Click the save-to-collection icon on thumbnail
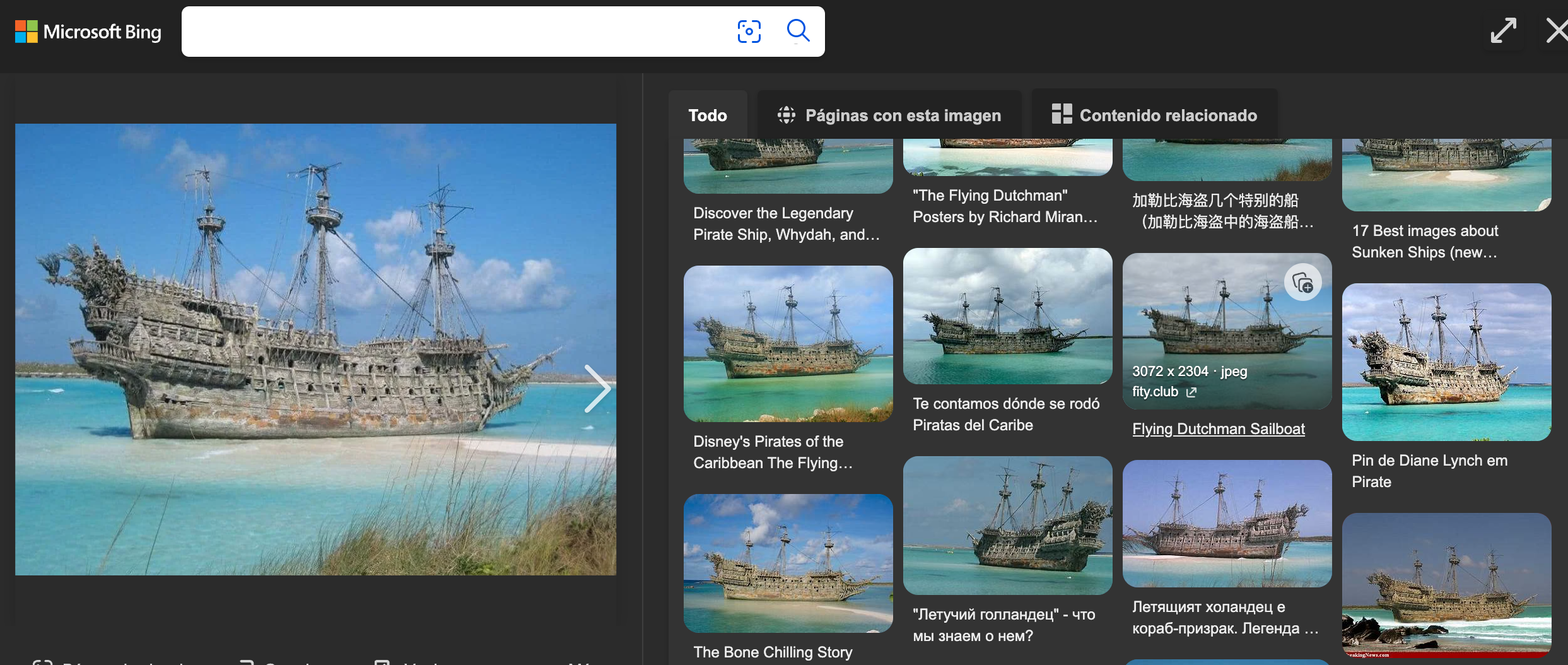This screenshot has height=665, width=1568. tap(1302, 283)
